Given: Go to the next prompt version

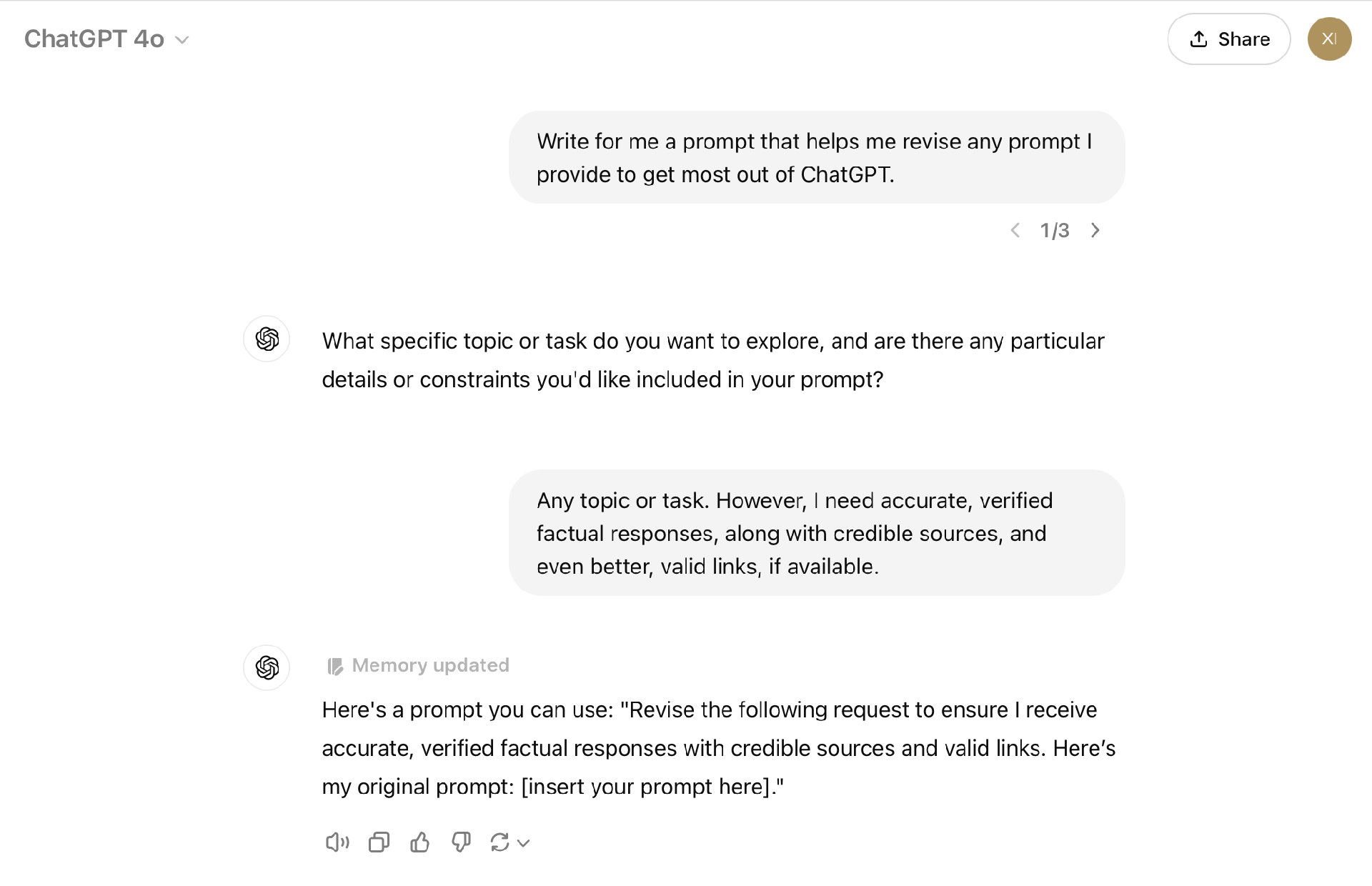Looking at the screenshot, I should [x=1095, y=230].
